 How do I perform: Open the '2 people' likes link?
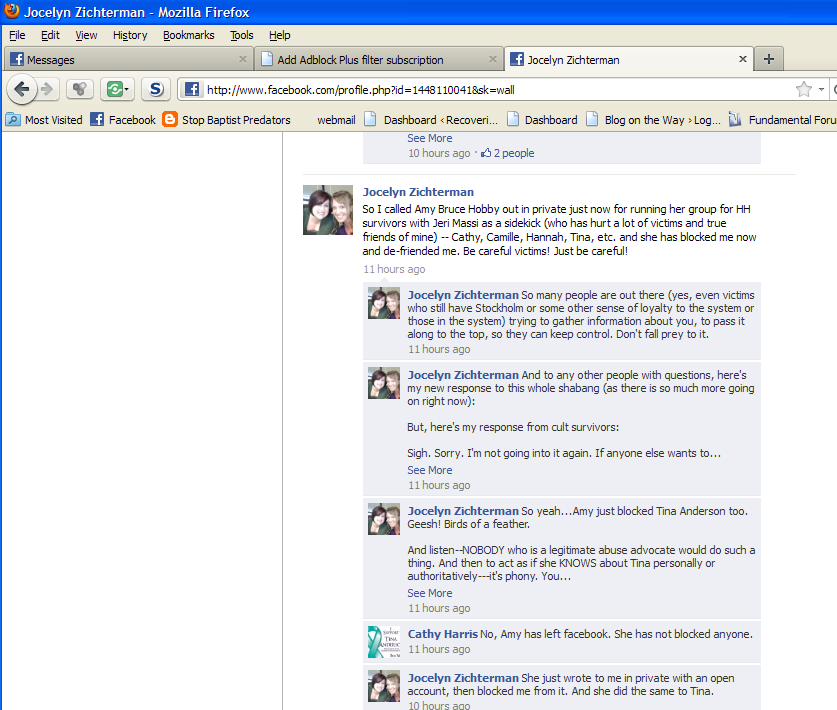pos(514,153)
